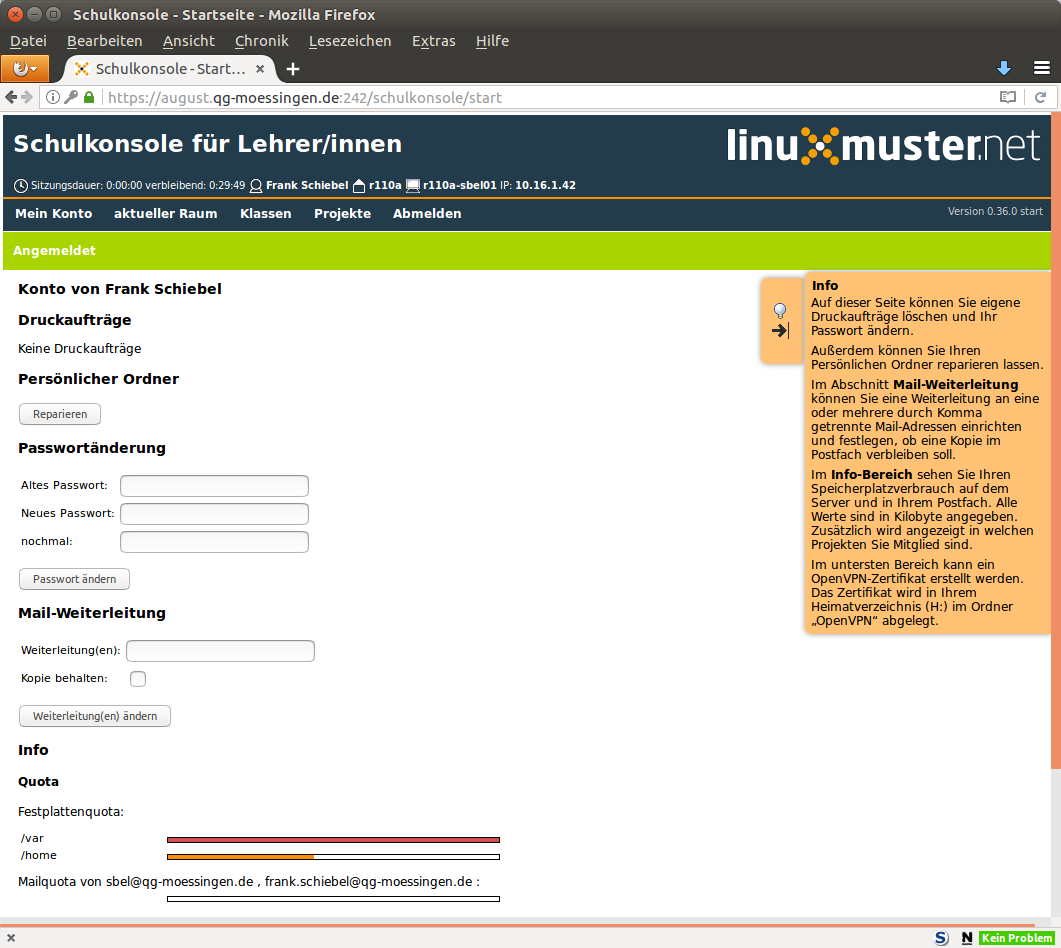Open the Chronik menu
The image size is (1061, 948).
click(x=261, y=41)
